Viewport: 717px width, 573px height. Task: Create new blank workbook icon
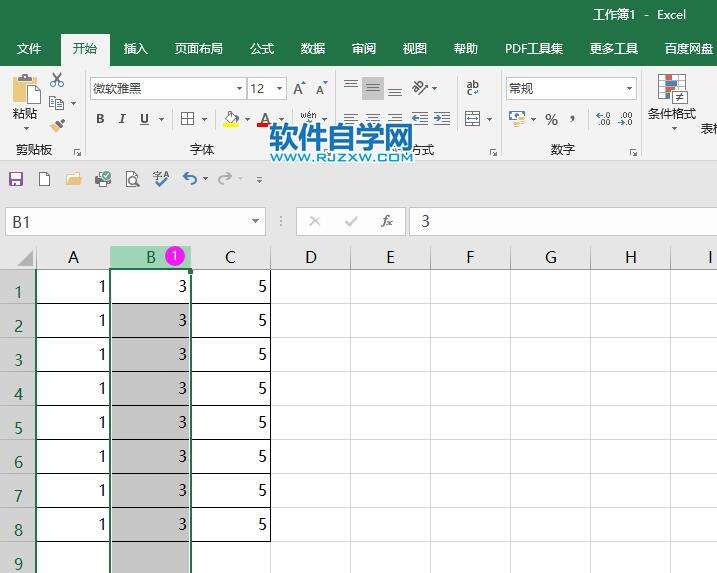point(44,179)
